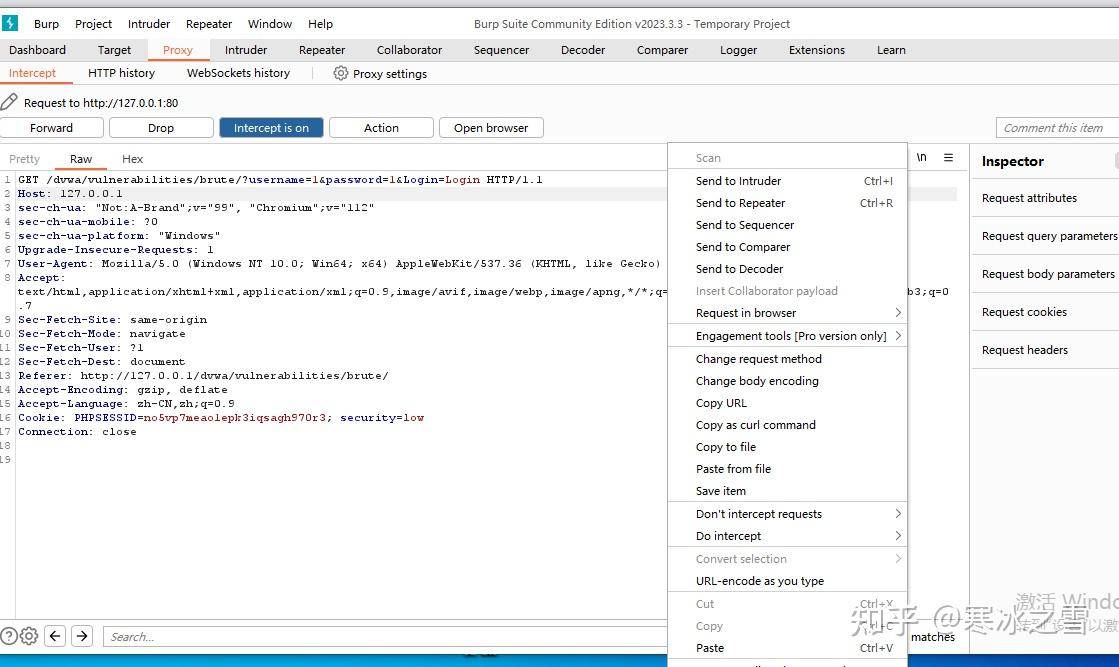Open the Window menu
This screenshot has height=667, width=1119.
click(x=270, y=24)
